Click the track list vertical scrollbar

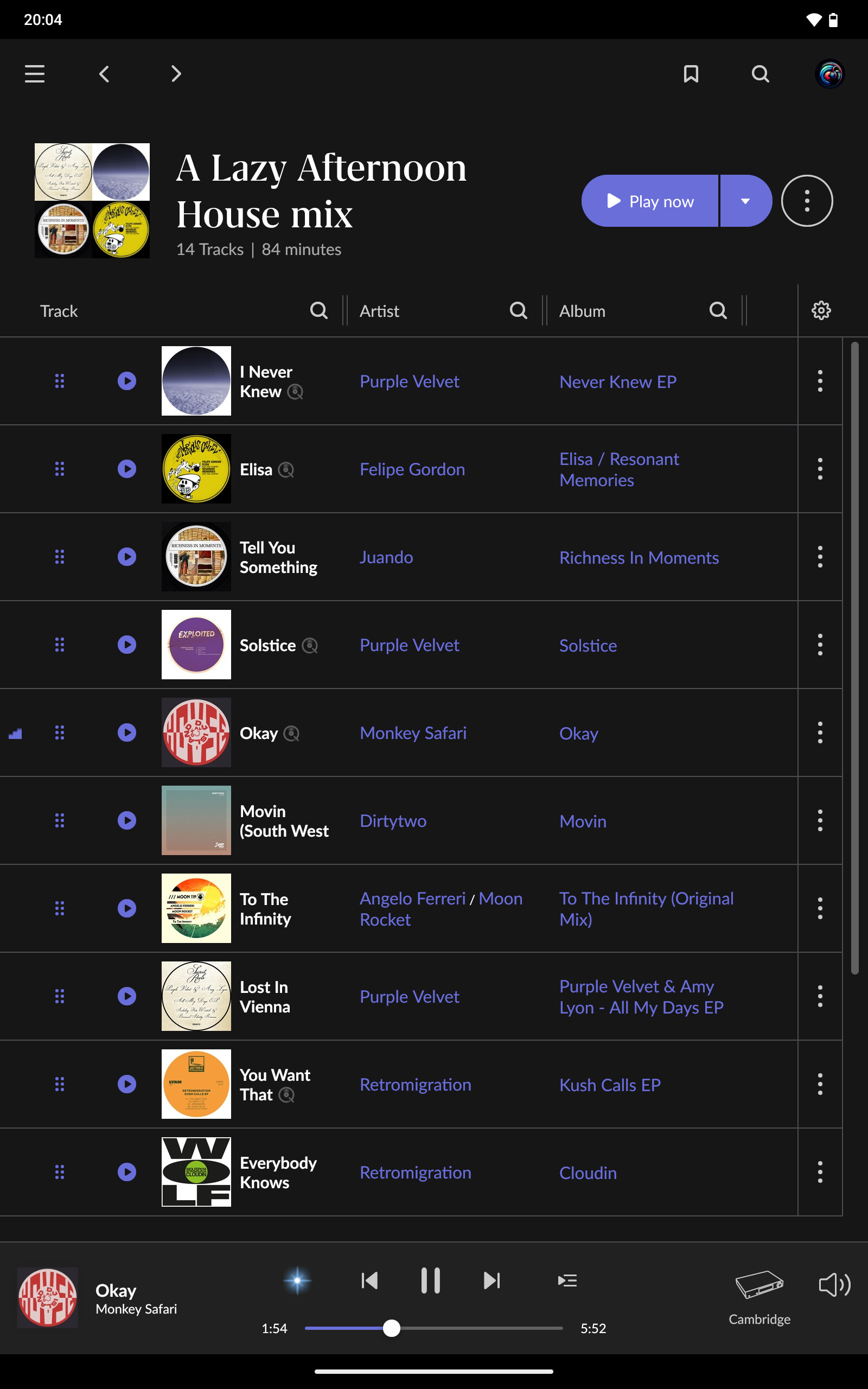(855, 658)
